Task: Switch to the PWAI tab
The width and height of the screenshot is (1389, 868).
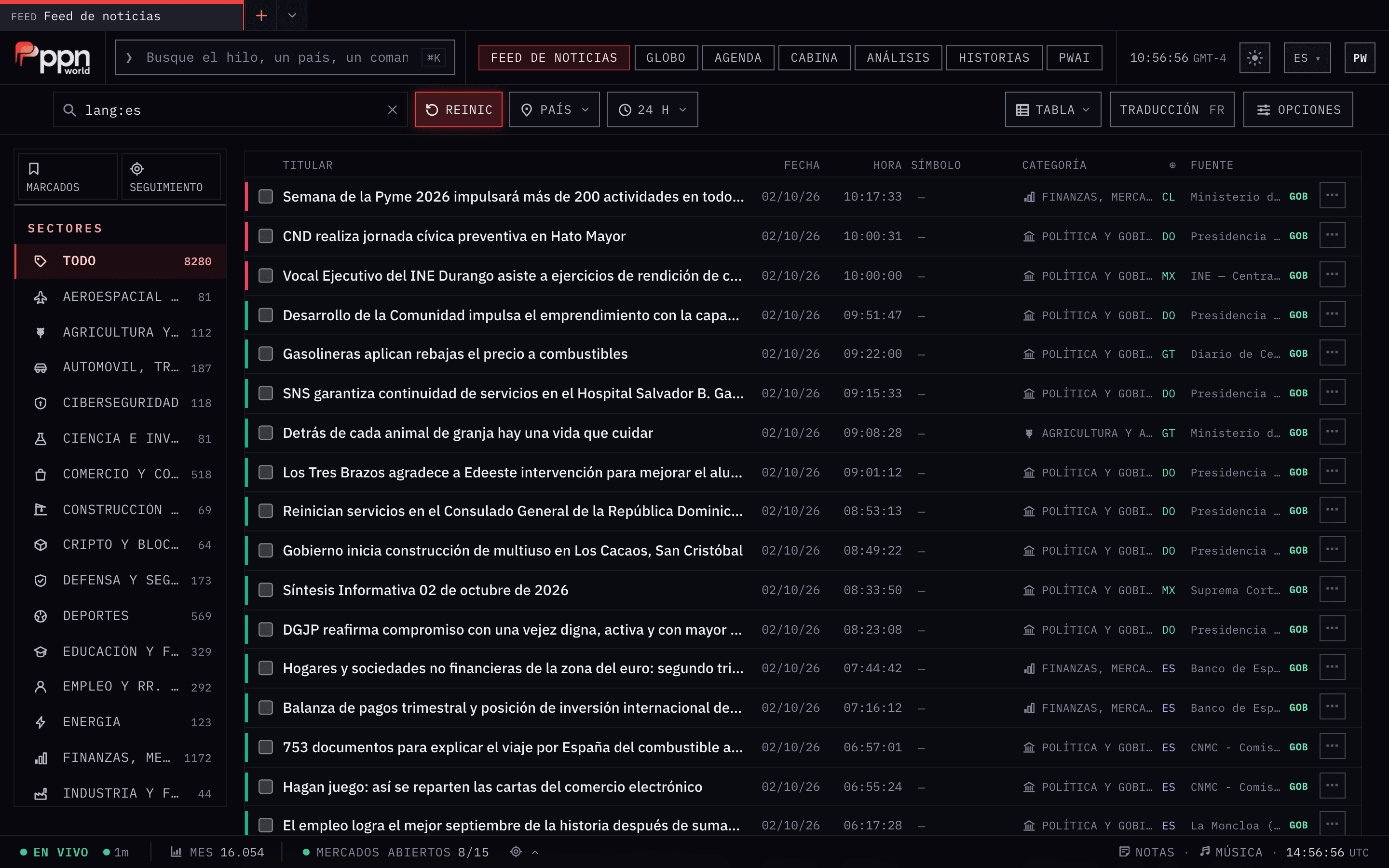Action: [x=1074, y=58]
